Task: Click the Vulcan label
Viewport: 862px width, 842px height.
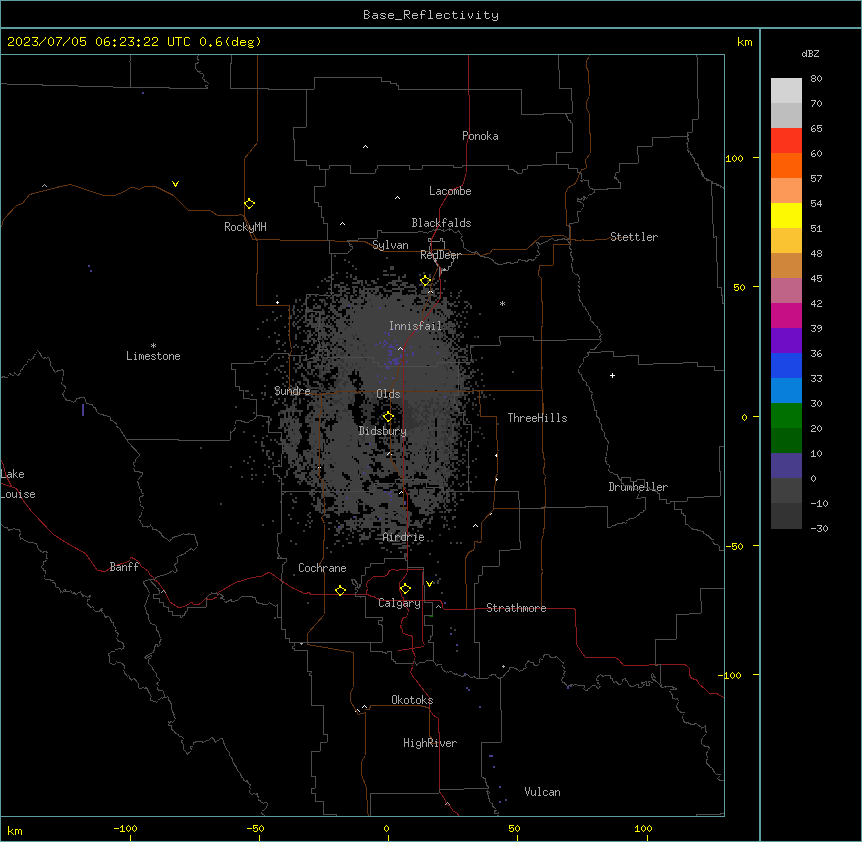Action: point(542,792)
